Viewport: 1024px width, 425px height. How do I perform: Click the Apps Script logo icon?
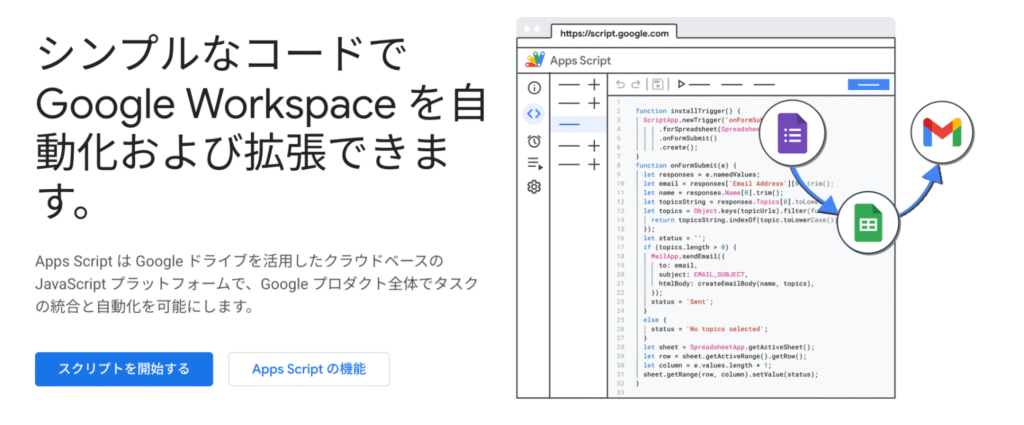point(534,59)
